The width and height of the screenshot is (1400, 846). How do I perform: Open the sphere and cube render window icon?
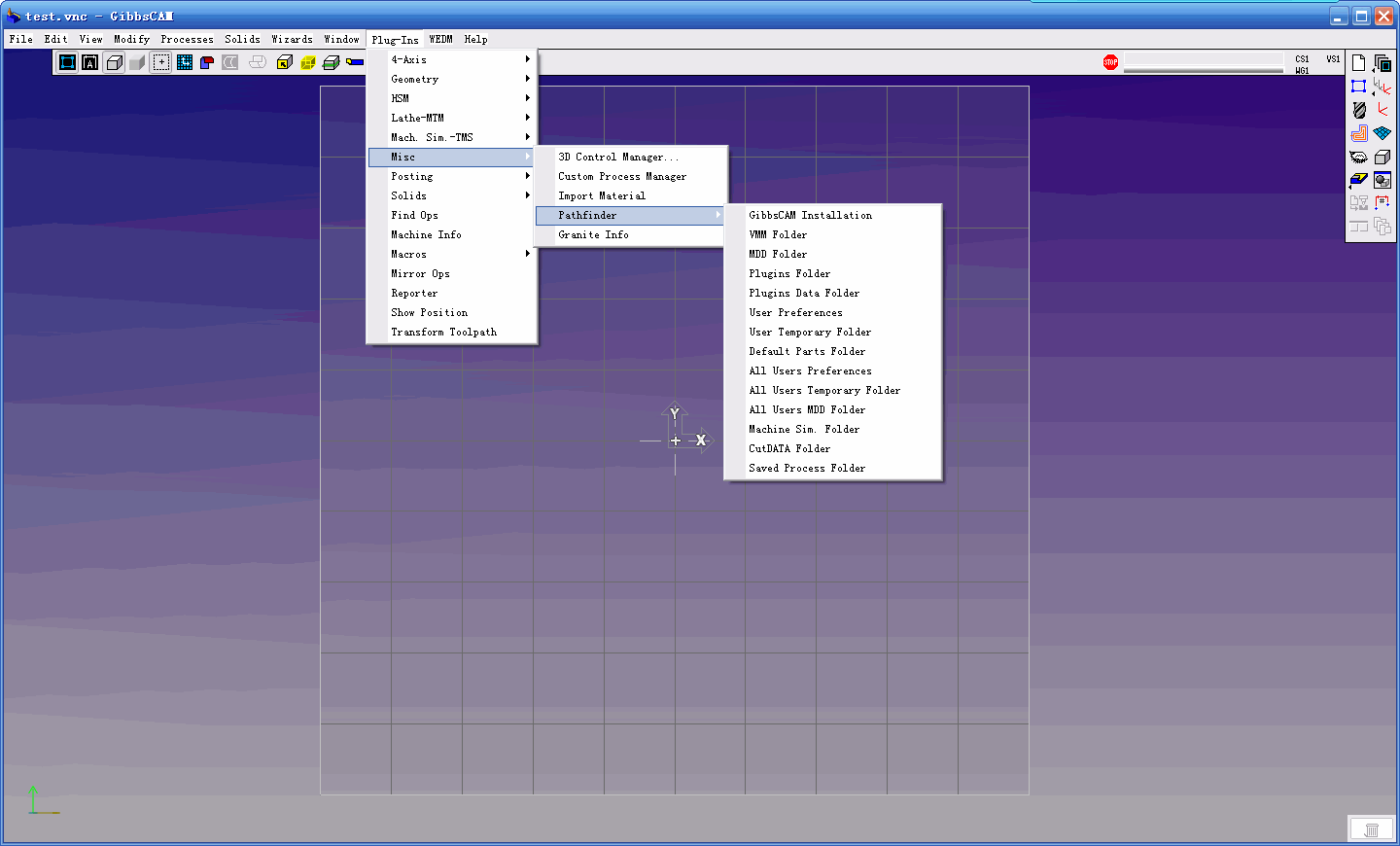1382,180
